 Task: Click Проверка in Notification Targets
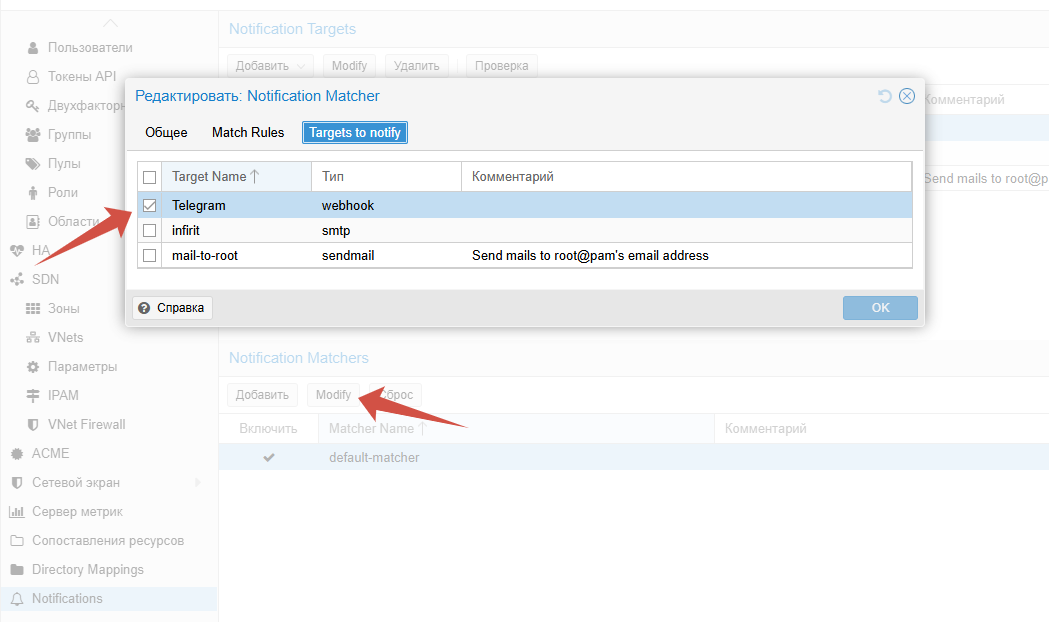pos(502,66)
